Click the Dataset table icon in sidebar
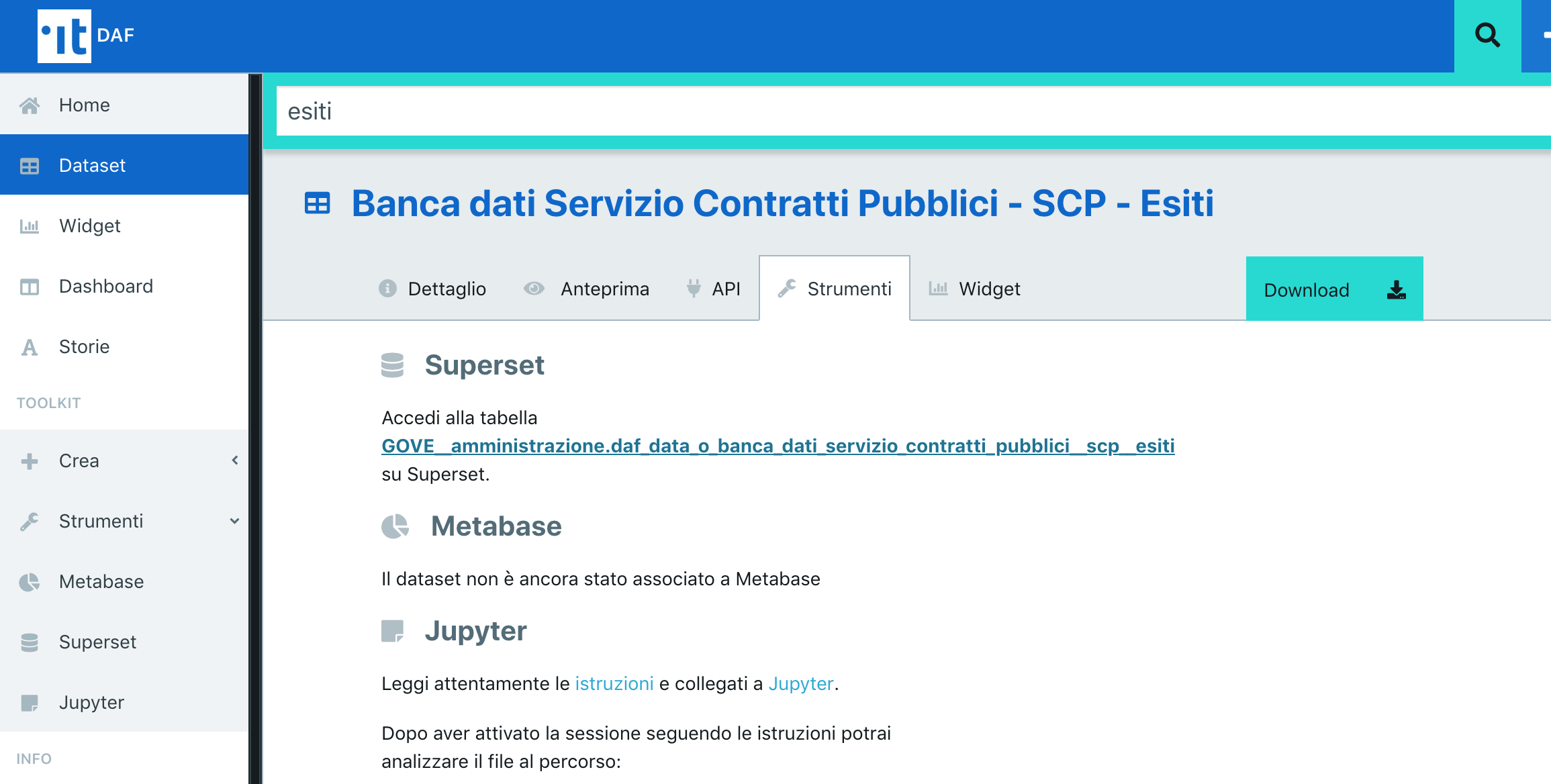The image size is (1551, 784). [x=30, y=166]
